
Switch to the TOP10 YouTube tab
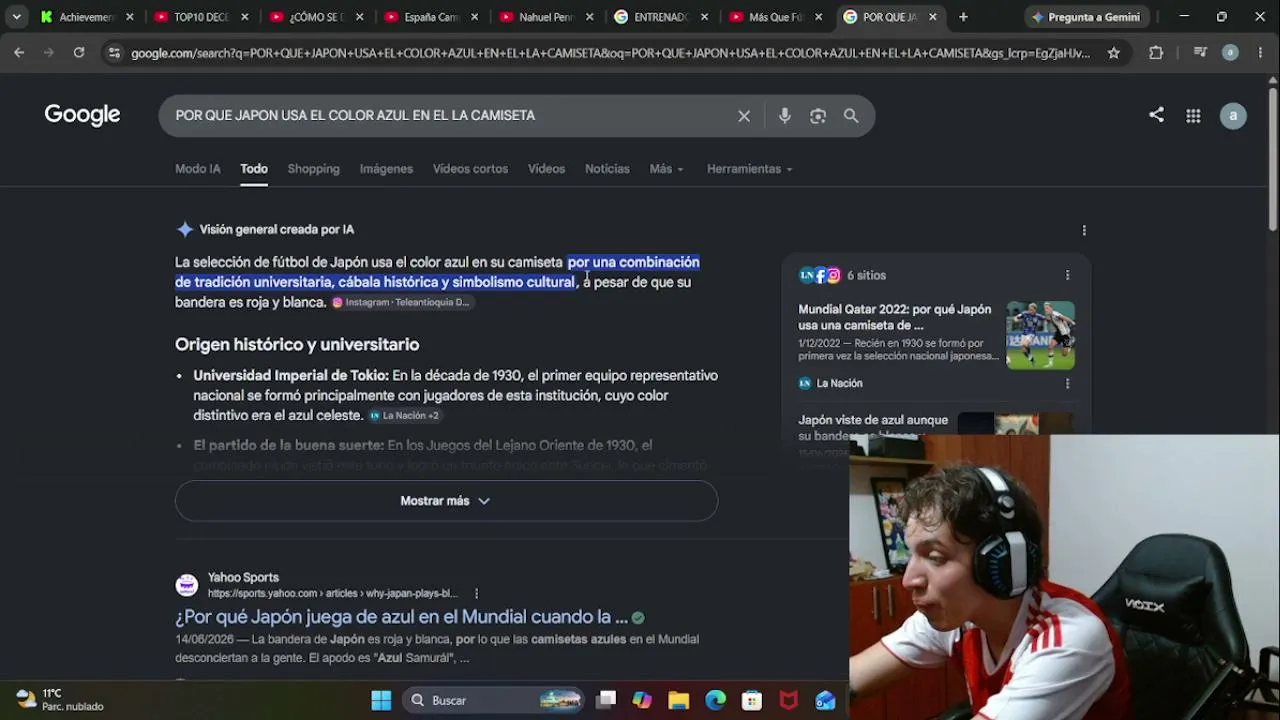tap(202, 17)
